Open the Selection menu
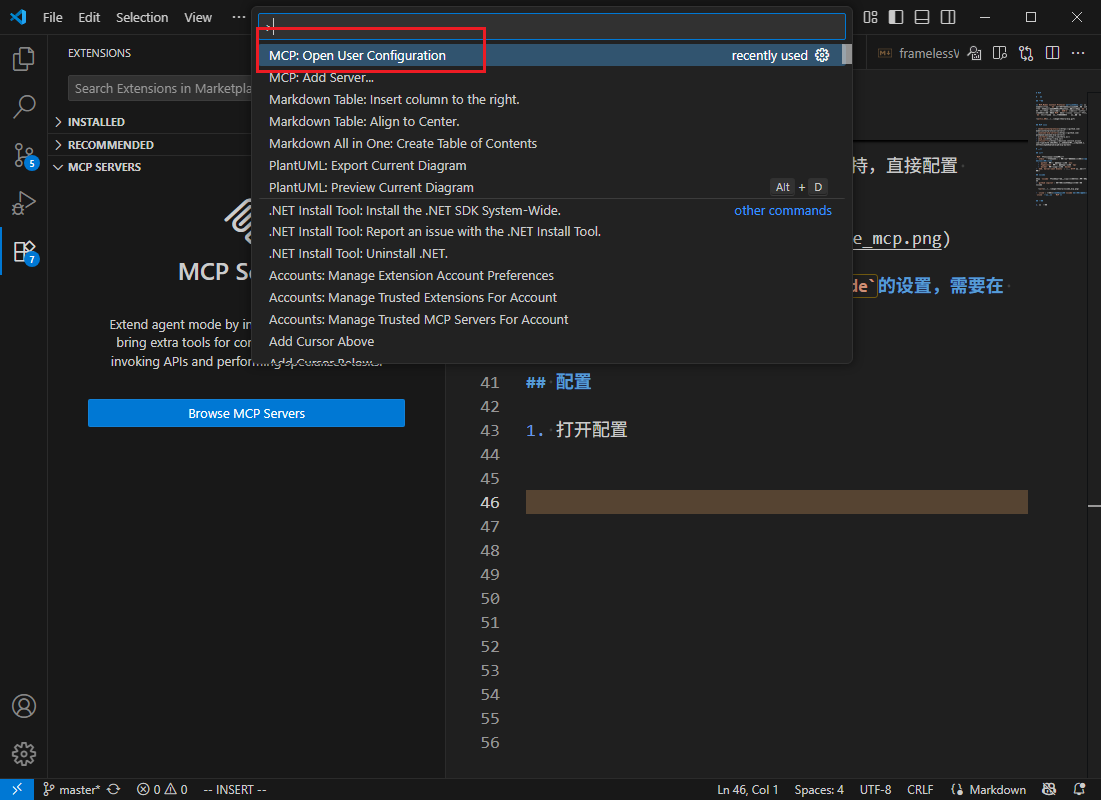The width and height of the screenshot is (1101, 800). pos(142,17)
